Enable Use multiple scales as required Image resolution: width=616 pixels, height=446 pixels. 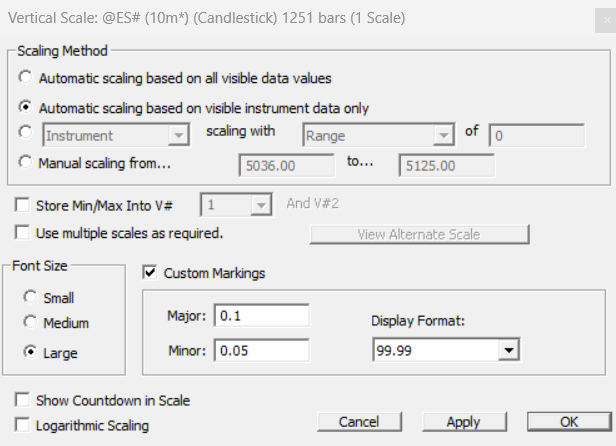(x=23, y=233)
